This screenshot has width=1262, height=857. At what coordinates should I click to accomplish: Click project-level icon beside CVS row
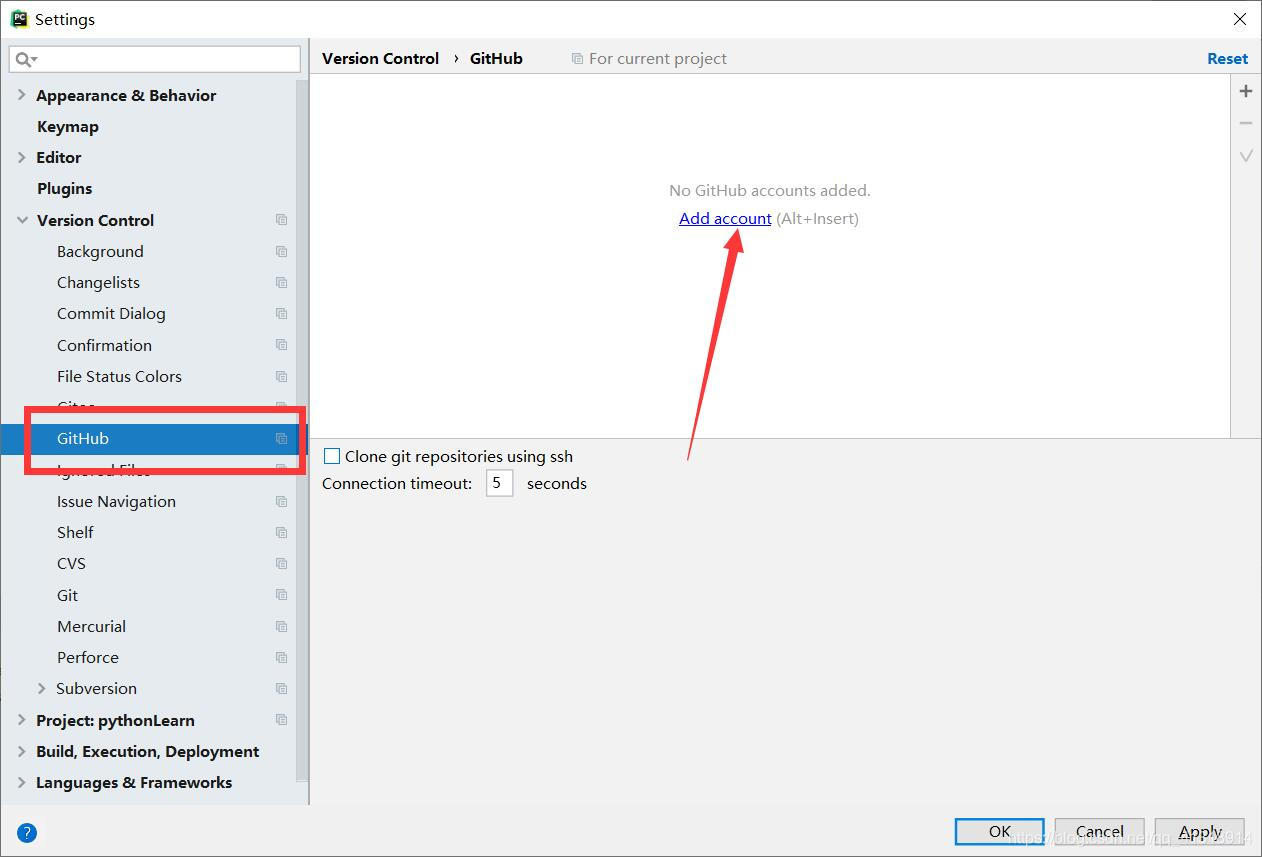coord(282,564)
